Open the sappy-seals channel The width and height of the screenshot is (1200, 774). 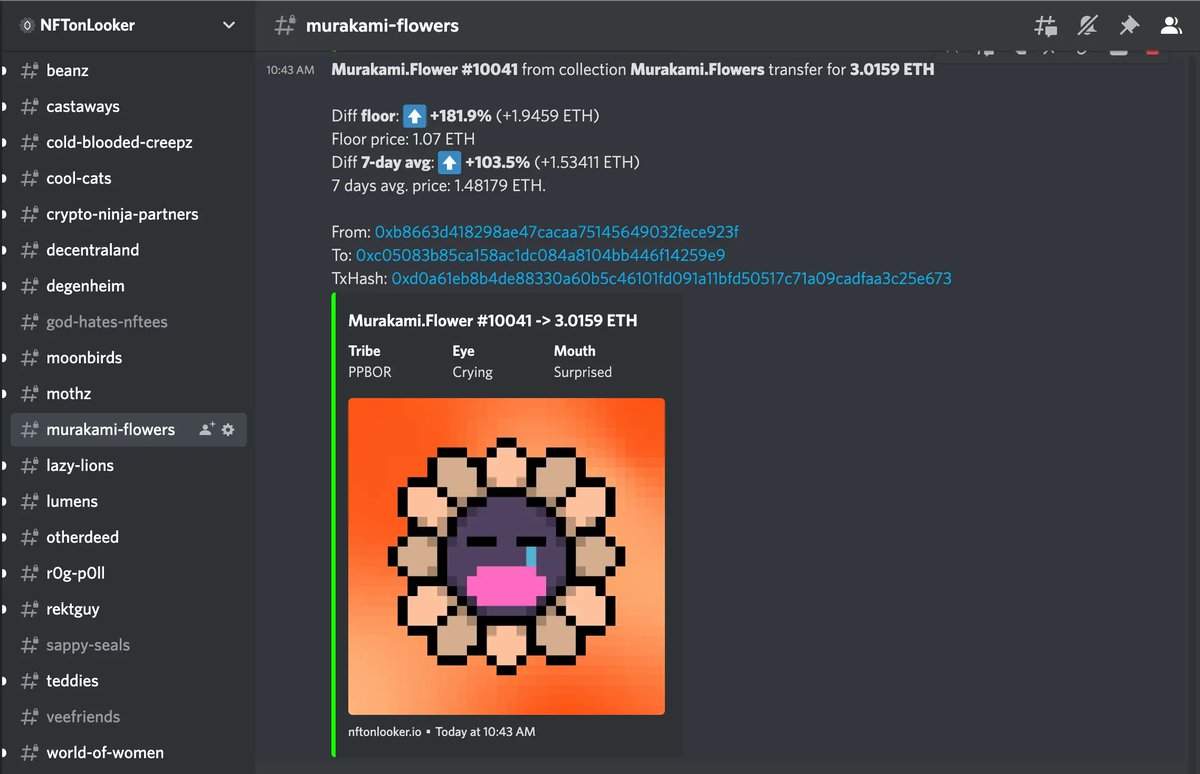[x=128, y=645]
